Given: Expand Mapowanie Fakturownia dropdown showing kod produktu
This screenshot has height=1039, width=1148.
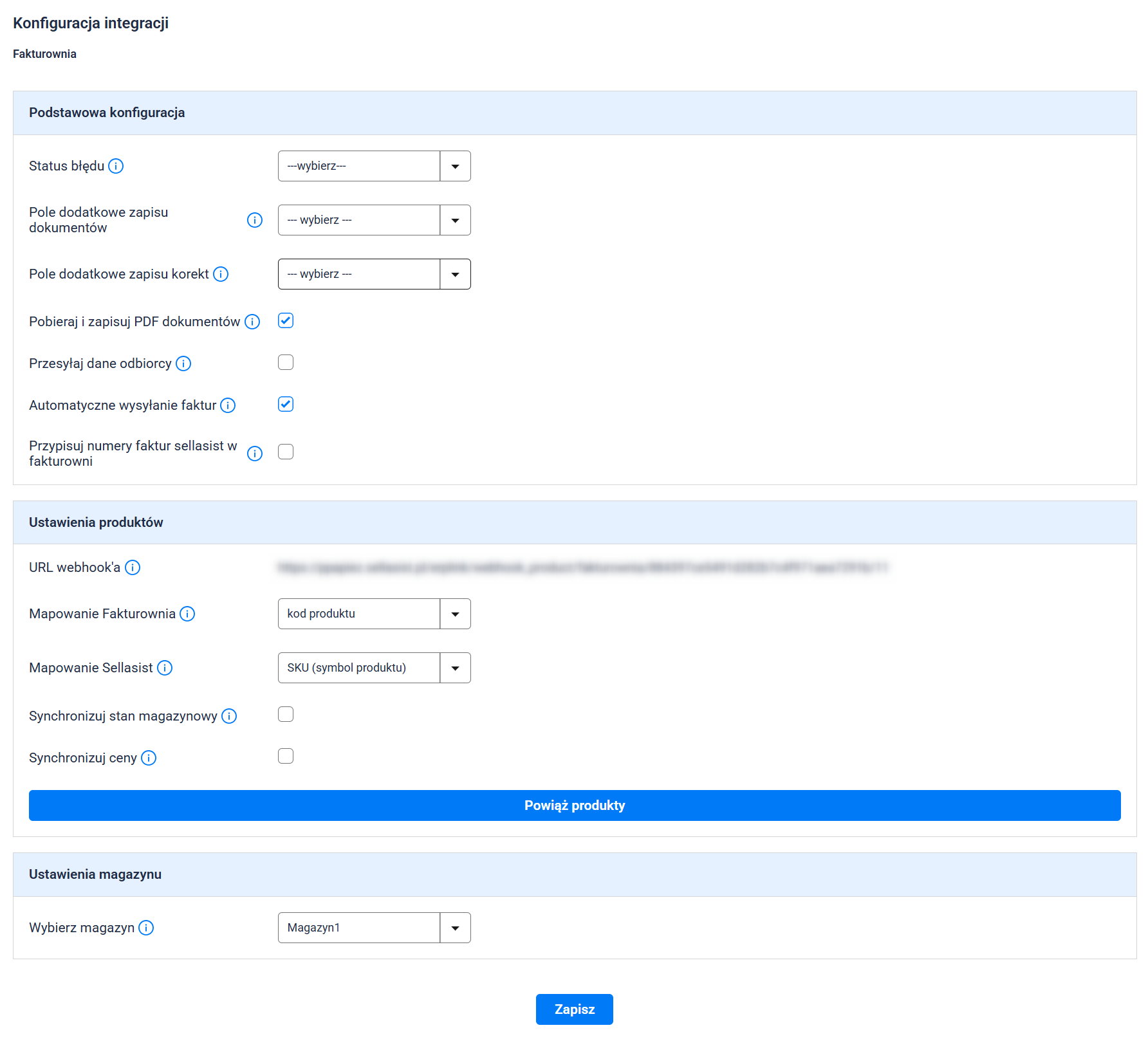Looking at the screenshot, I should (x=374, y=614).
